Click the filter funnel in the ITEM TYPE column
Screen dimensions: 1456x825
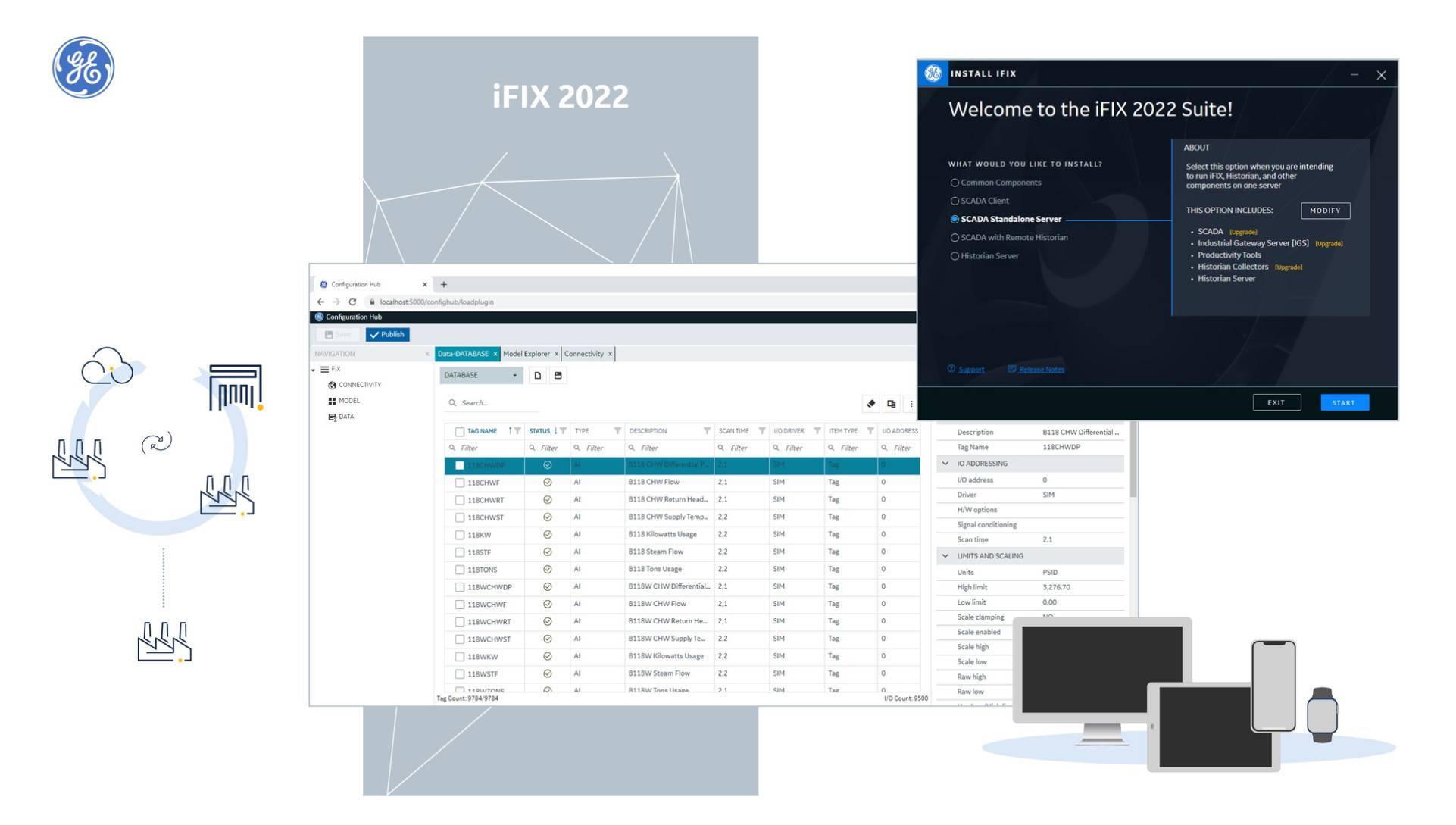click(870, 431)
